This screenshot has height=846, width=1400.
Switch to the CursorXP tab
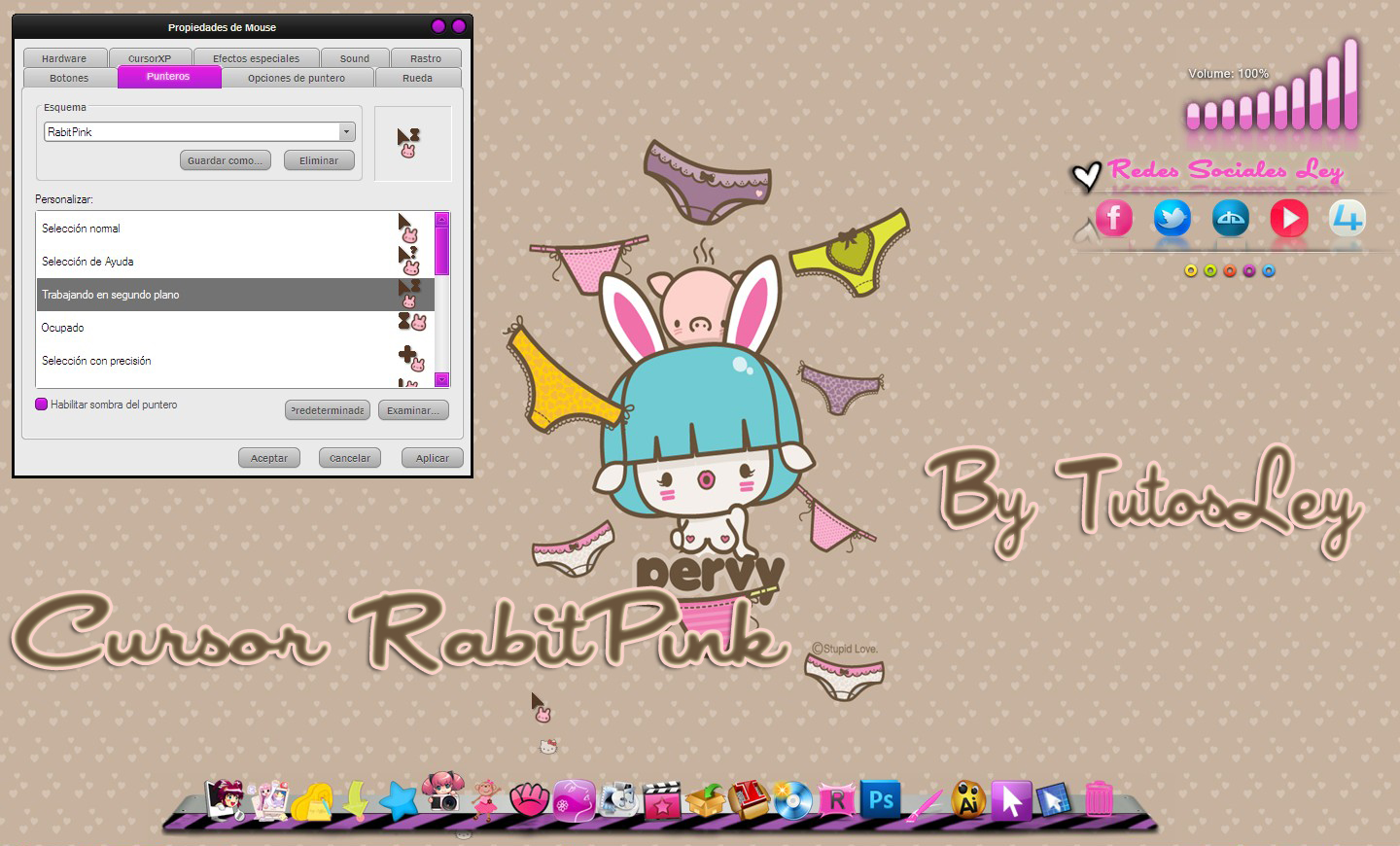point(151,57)
